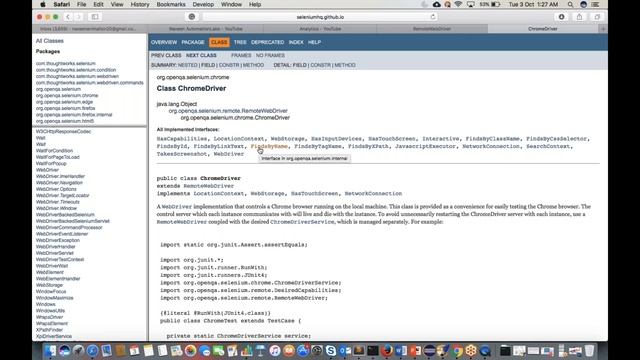Click the show all tabs icon
The height and width of the screenshot is (360, 640).
pyautogui.click(x=597, y=17)
